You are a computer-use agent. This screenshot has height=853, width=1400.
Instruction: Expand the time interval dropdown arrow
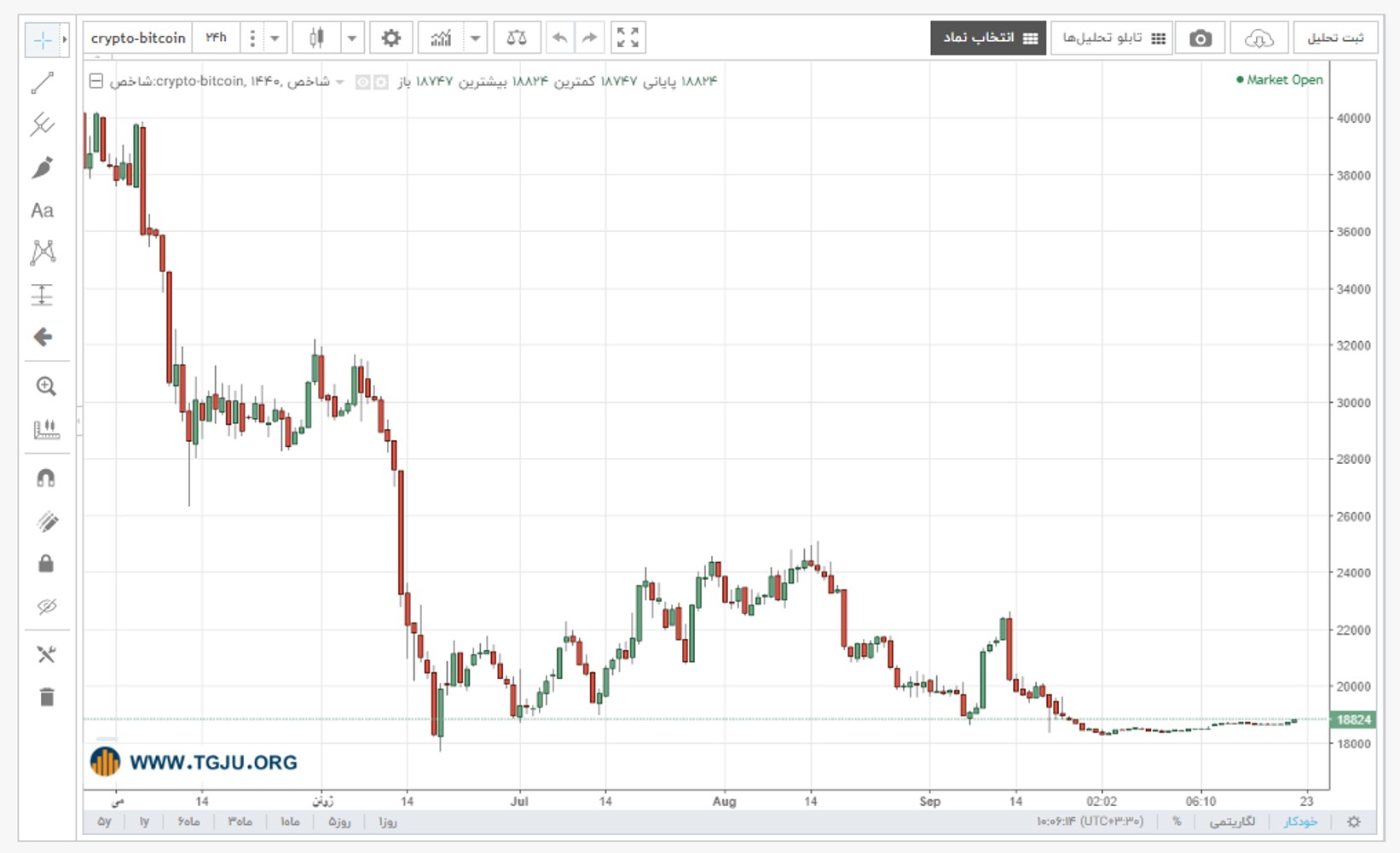click(x=275, y=38)
